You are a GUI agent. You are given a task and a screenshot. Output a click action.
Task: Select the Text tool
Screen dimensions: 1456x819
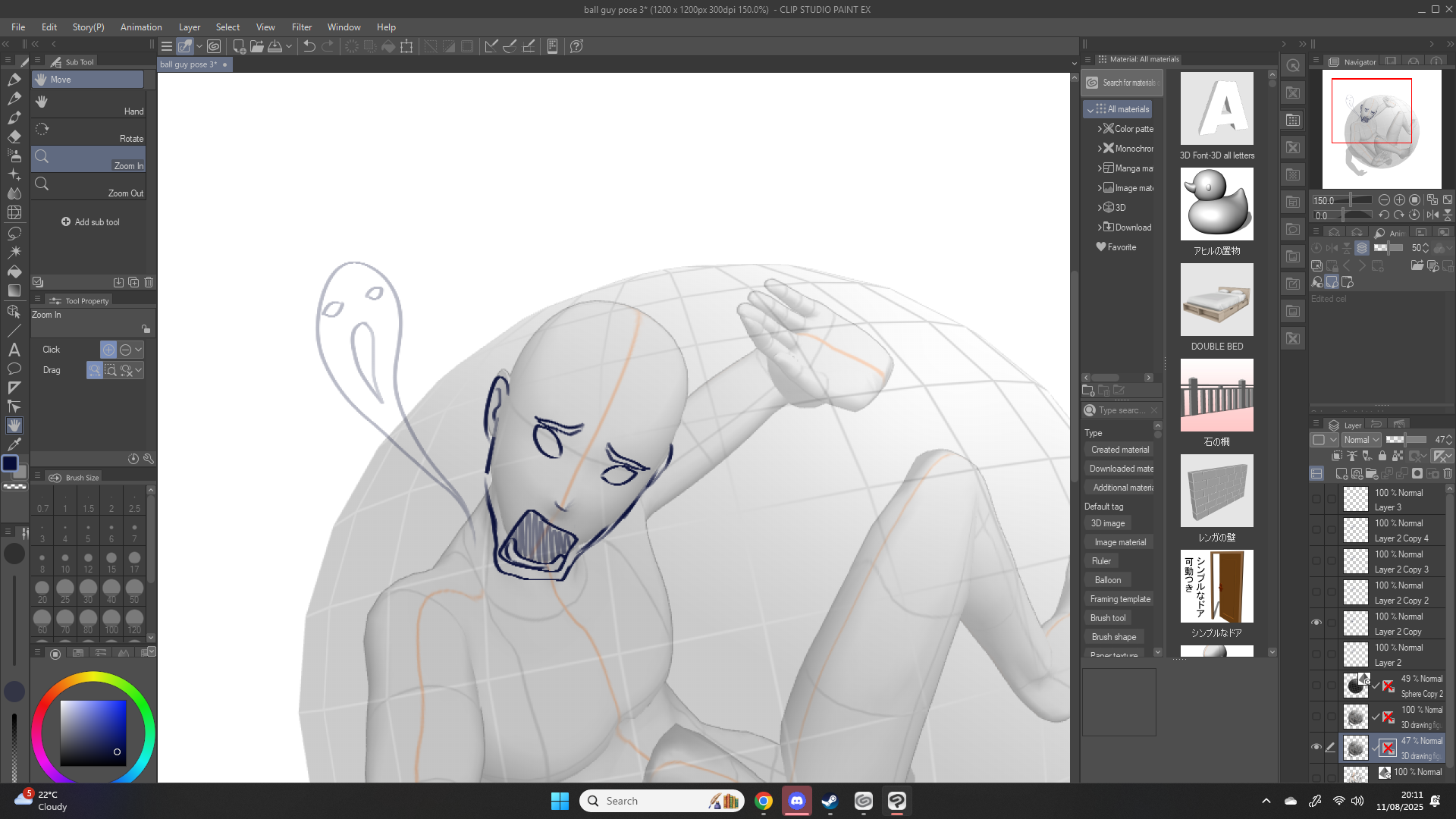pyautogui.click(x=14, y=350)
